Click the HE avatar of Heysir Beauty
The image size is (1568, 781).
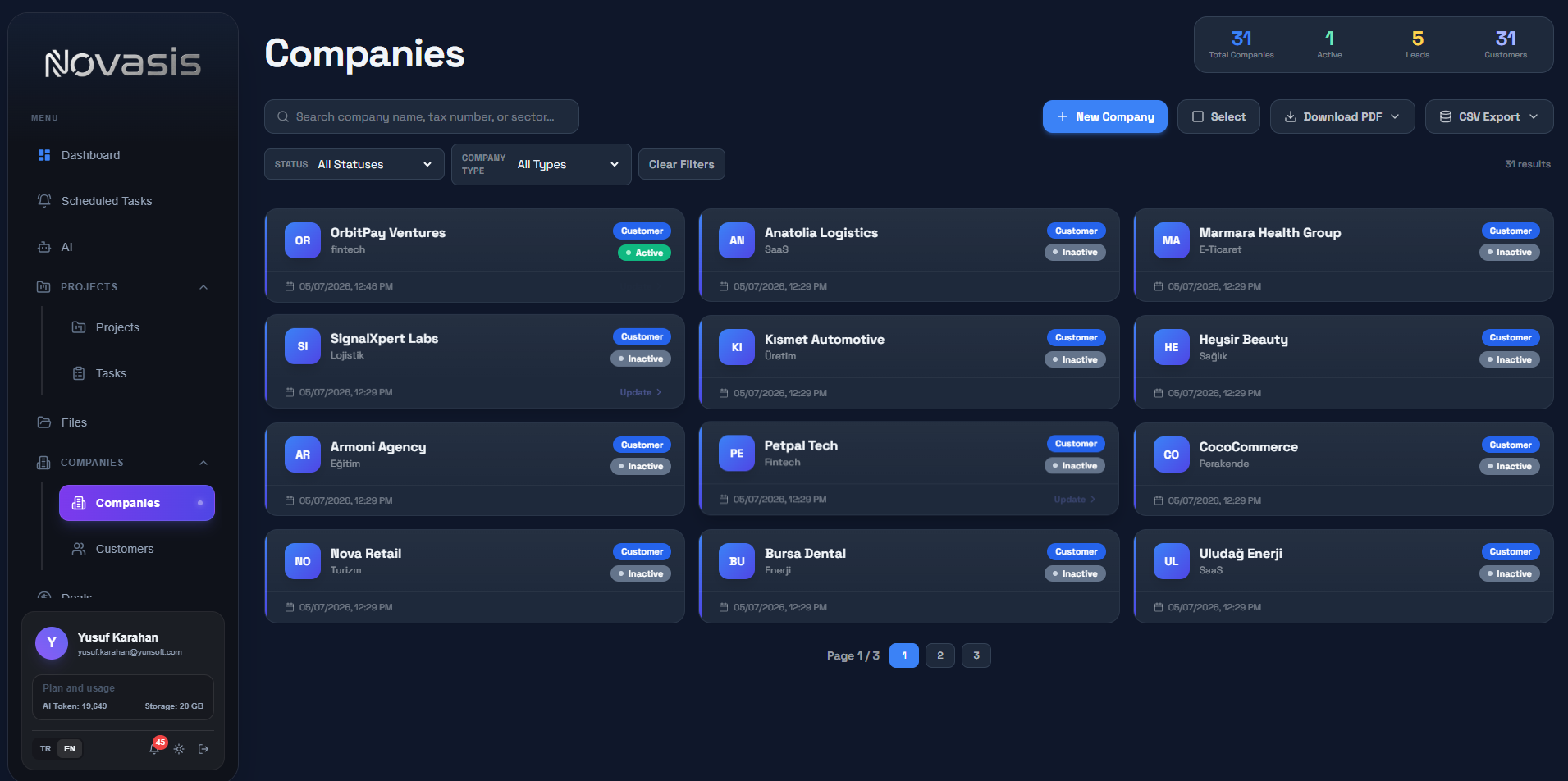click(1172, 347)
